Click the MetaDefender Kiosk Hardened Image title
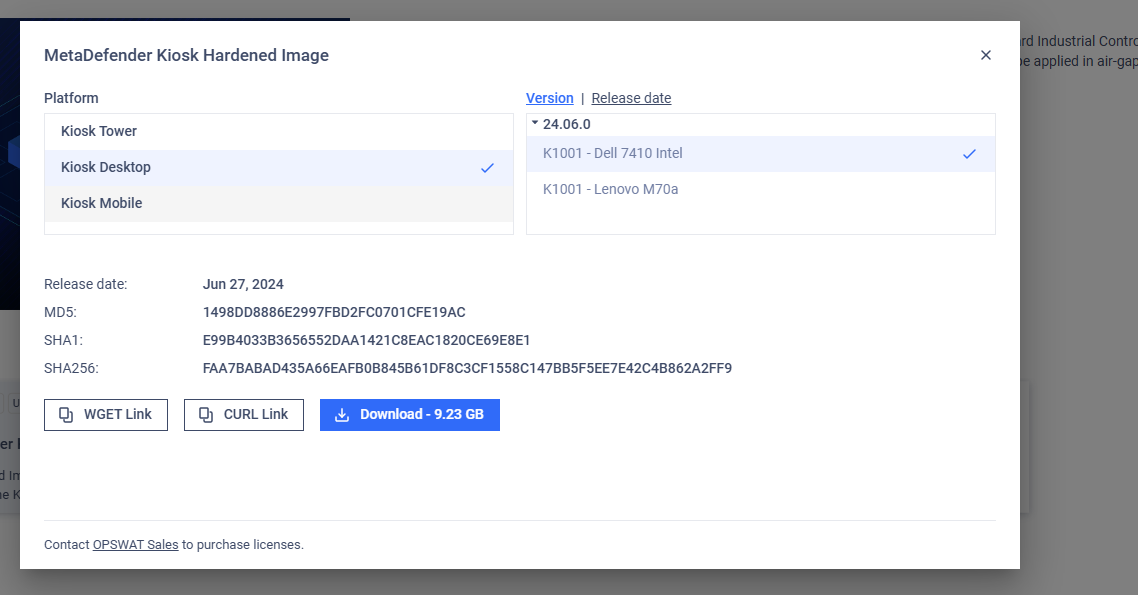Viewport: 1138px width, 595px height. pyautogui.click(x=187, y=55)
